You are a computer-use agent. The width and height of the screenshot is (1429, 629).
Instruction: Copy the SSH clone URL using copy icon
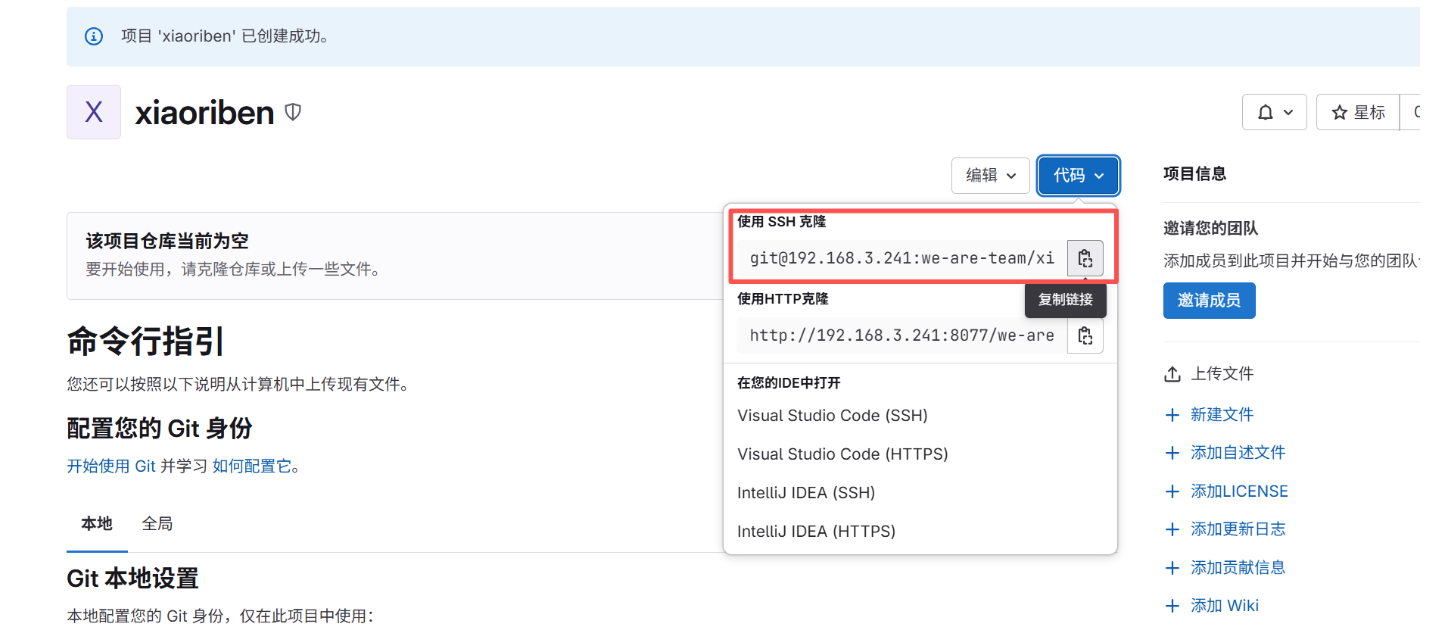tap(1085, 258)
